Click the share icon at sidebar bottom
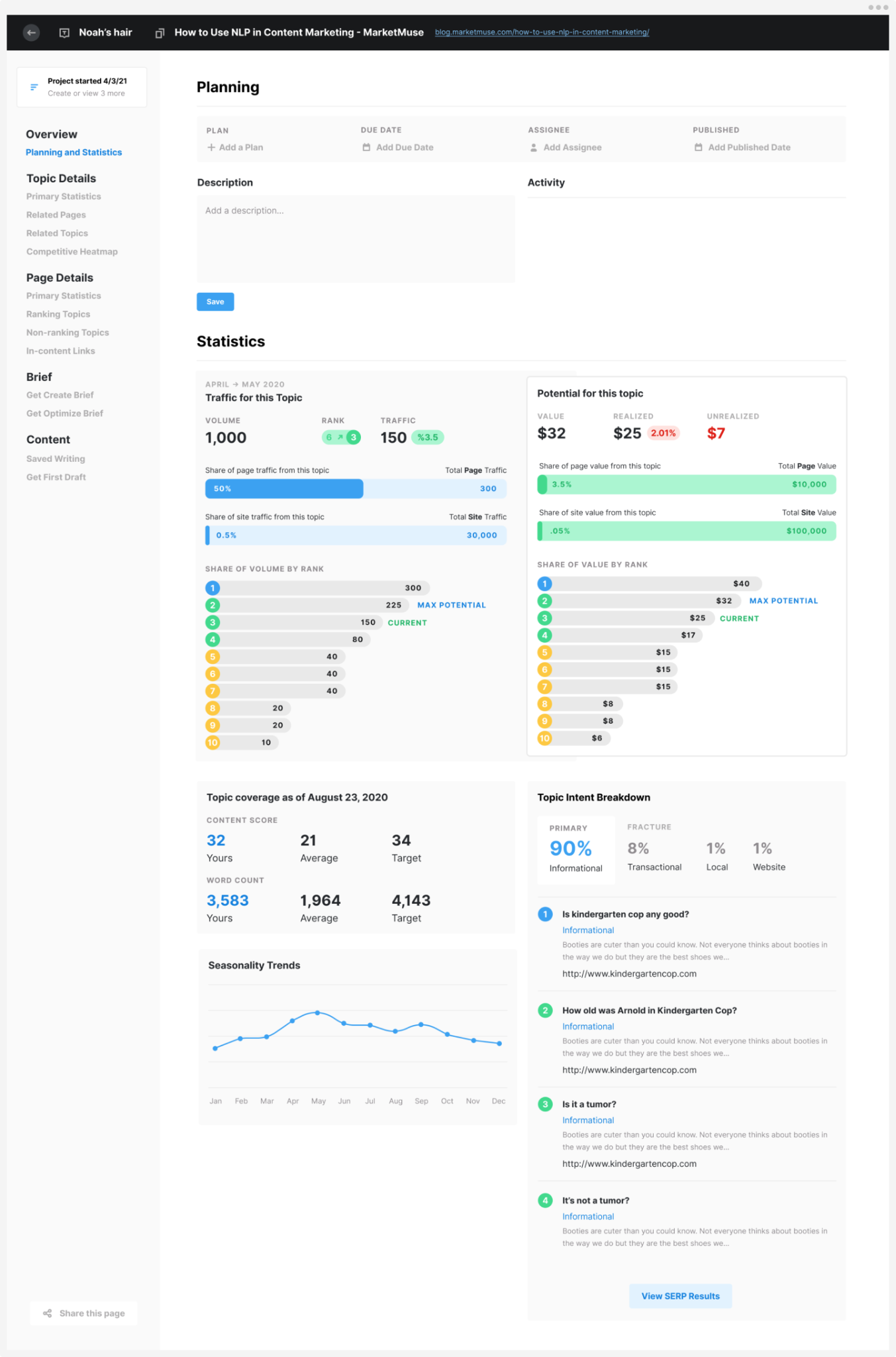Screen dimensions: 896x1357 click(x=48, y=1313)
